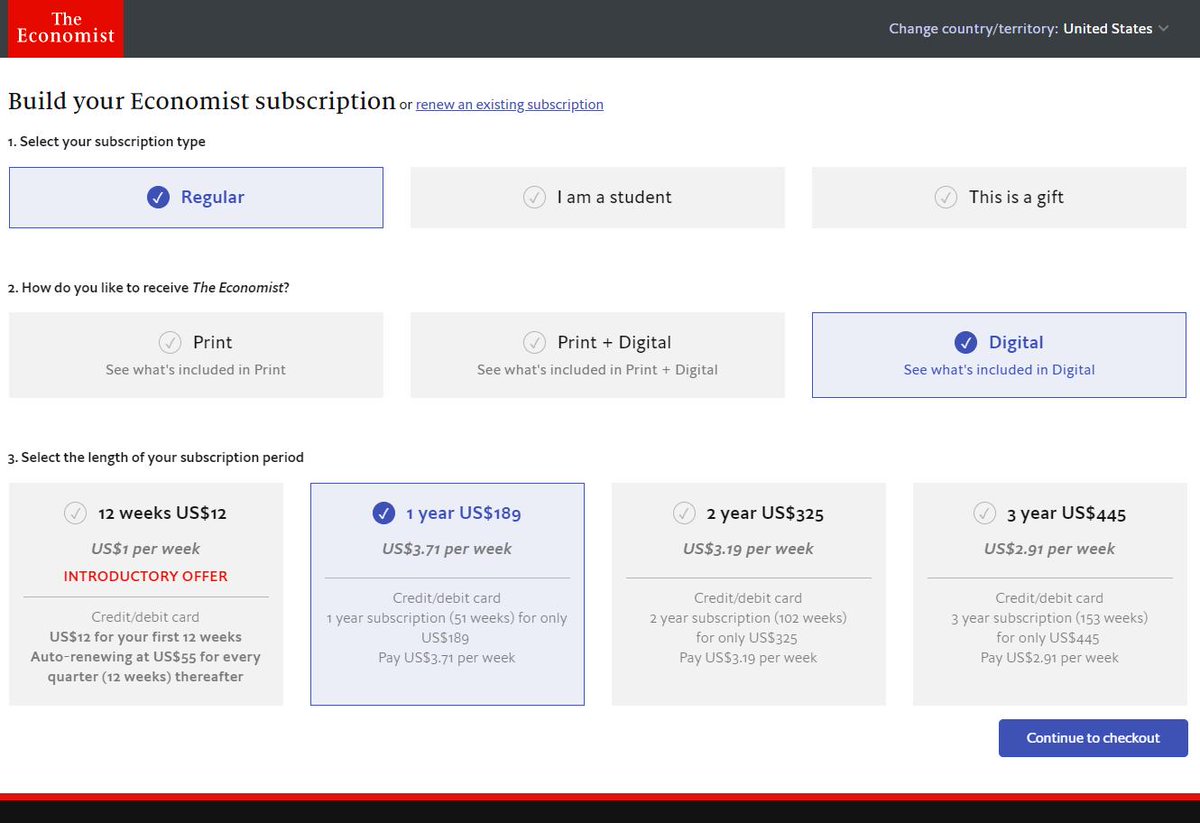Open "See what's included in Digital"
Viewport: 1200px width, 823px height.
999,370
